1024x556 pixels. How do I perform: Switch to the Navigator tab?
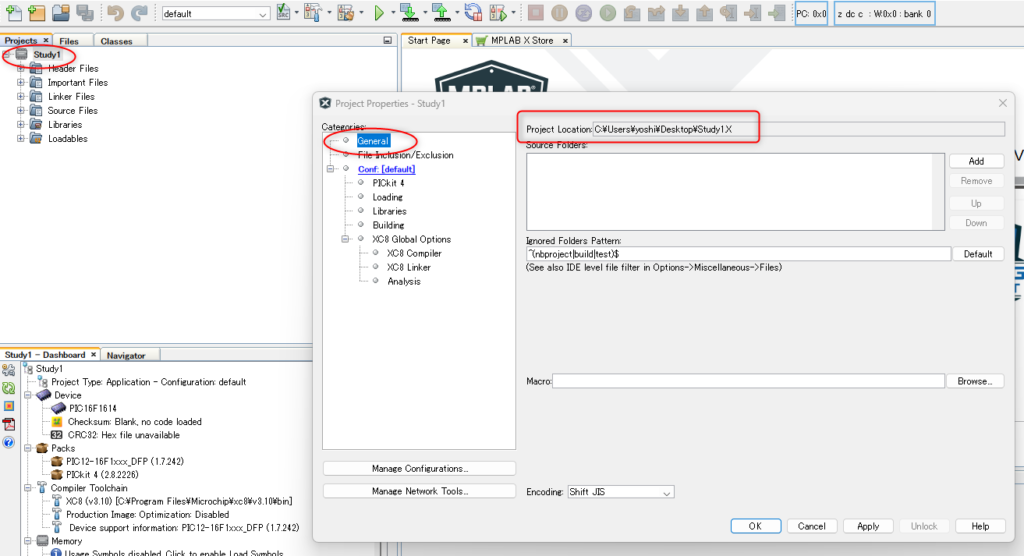pyautogui.click(x=126, y=355)
